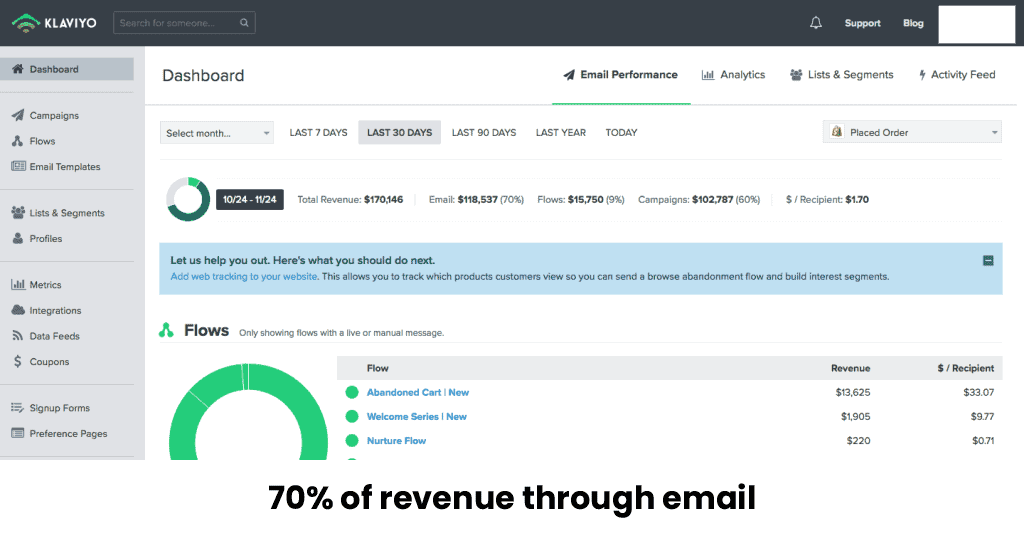Open Email Templates in sidebar
This screenshot has height=538, width=1024.
[x=65, y=166]
